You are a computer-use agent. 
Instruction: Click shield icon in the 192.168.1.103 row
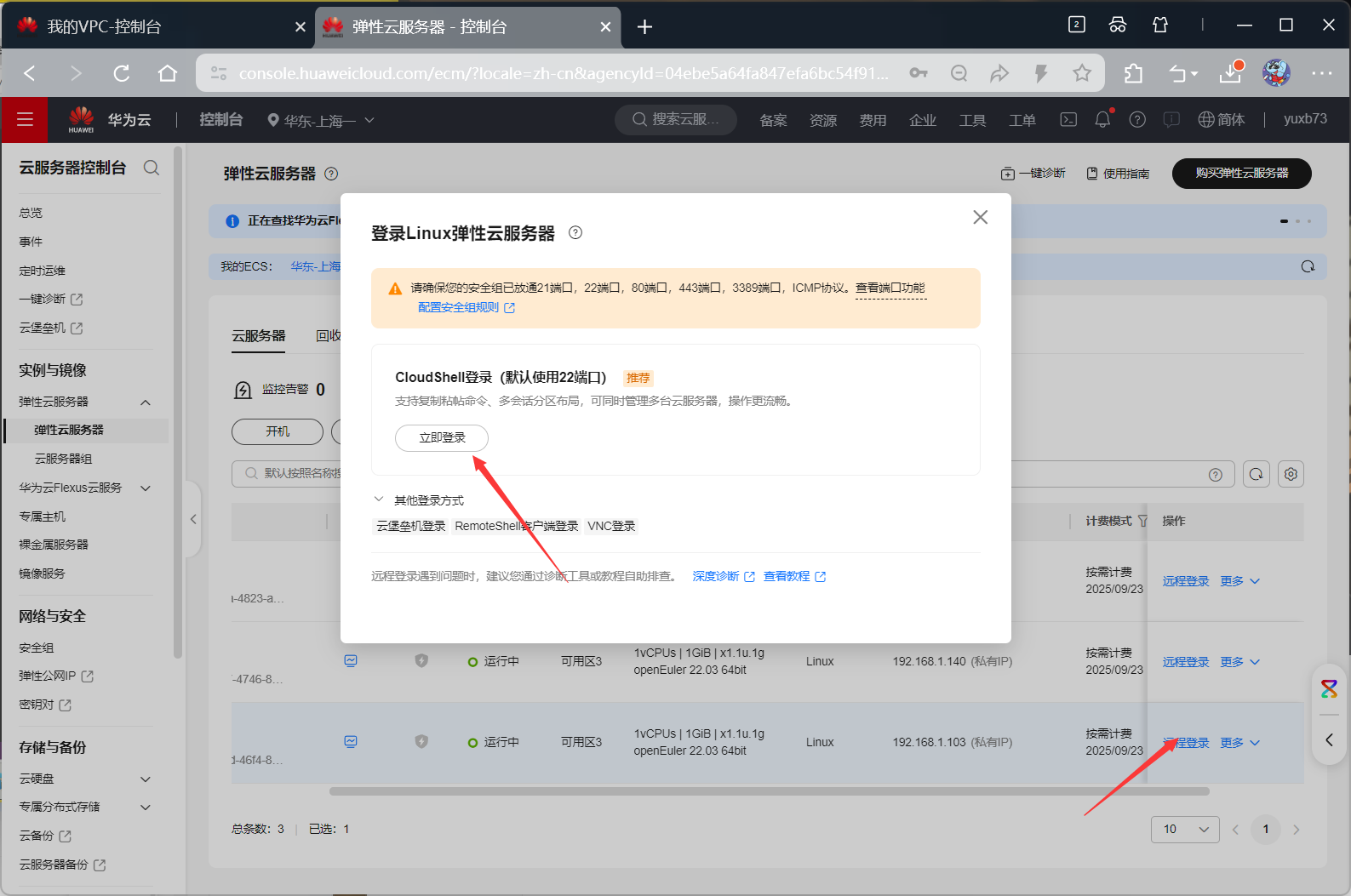[x=421, y=742]
